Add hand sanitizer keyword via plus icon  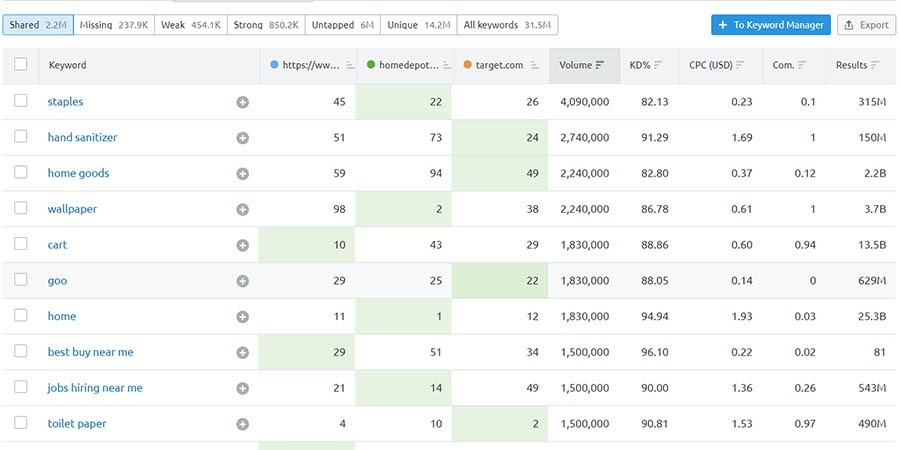(x=242, y=138)
